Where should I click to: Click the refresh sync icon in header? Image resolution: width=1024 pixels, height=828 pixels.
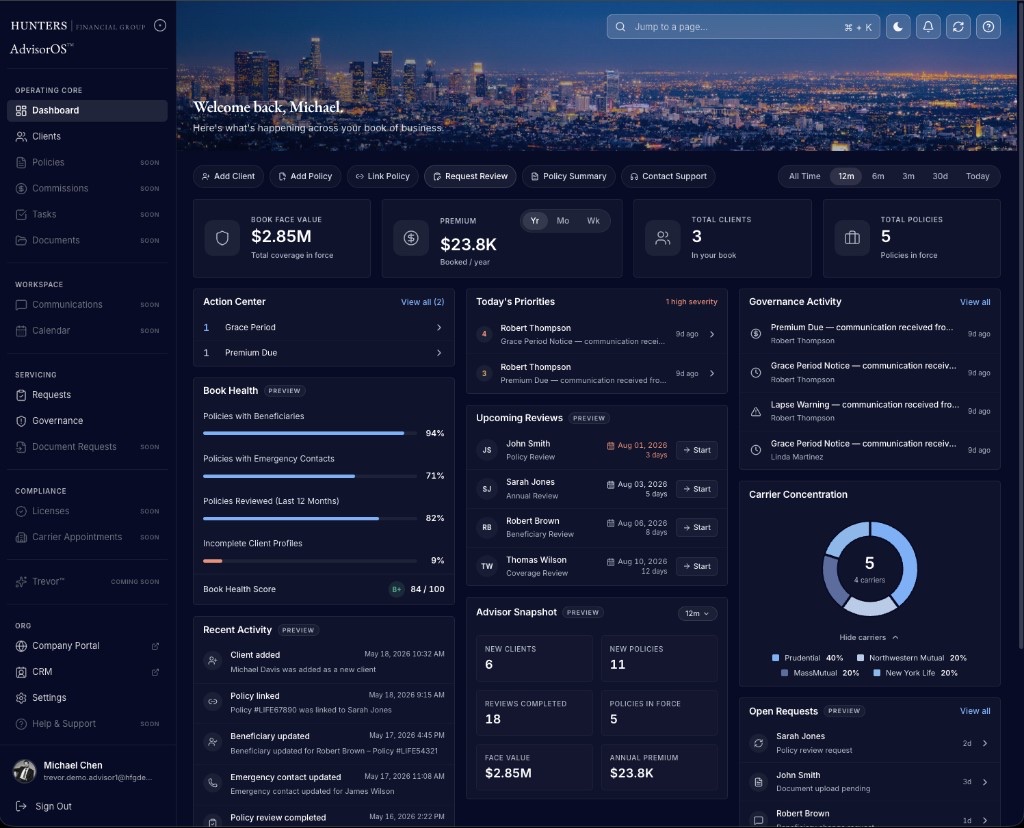(958, 27)
